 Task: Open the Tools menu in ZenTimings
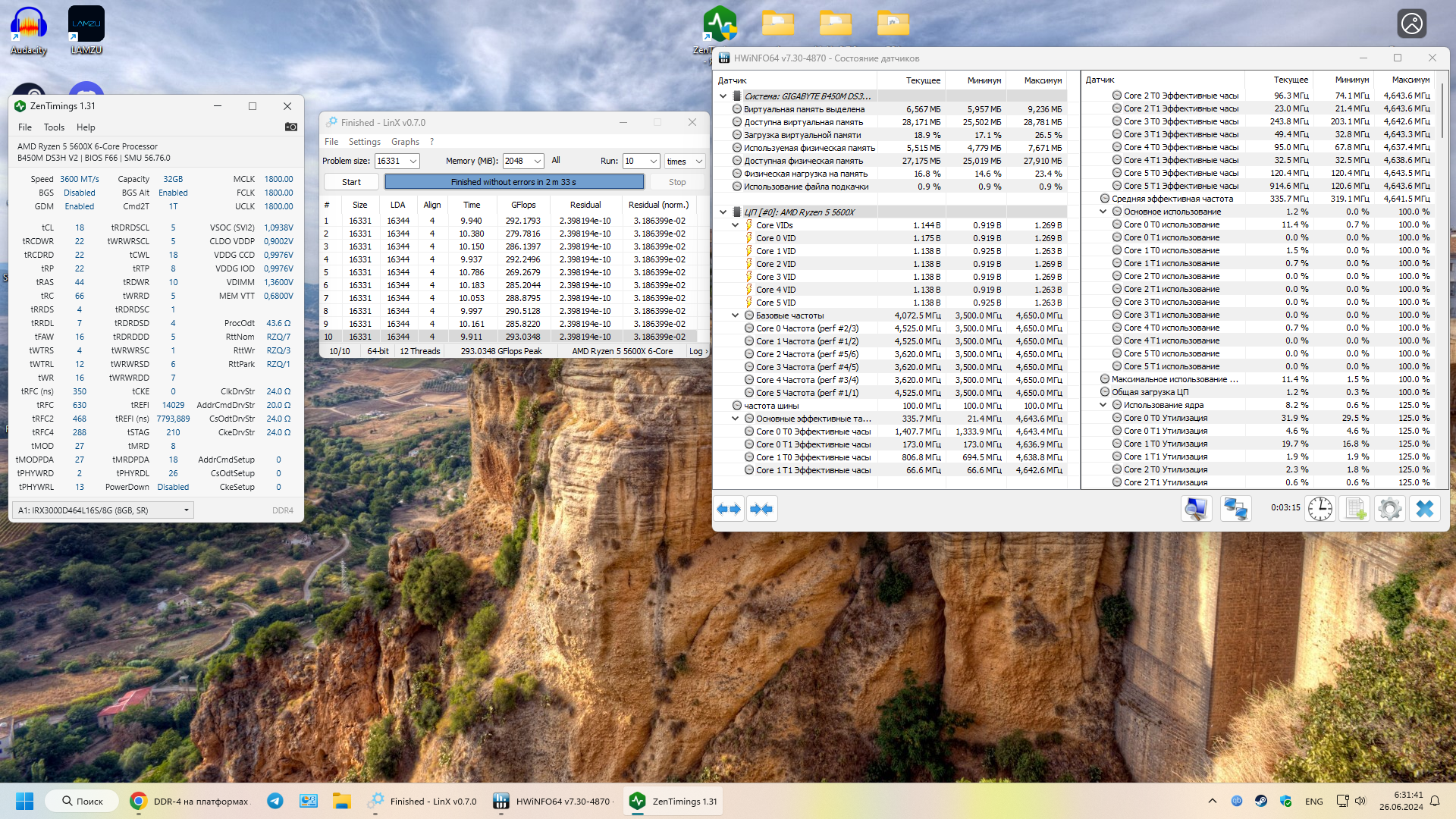tap(54, 127)
